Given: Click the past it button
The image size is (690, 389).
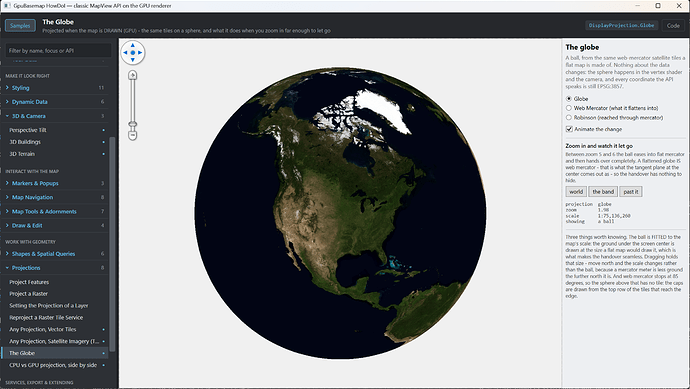Looking at the screenshot, I should pos(631,191).
